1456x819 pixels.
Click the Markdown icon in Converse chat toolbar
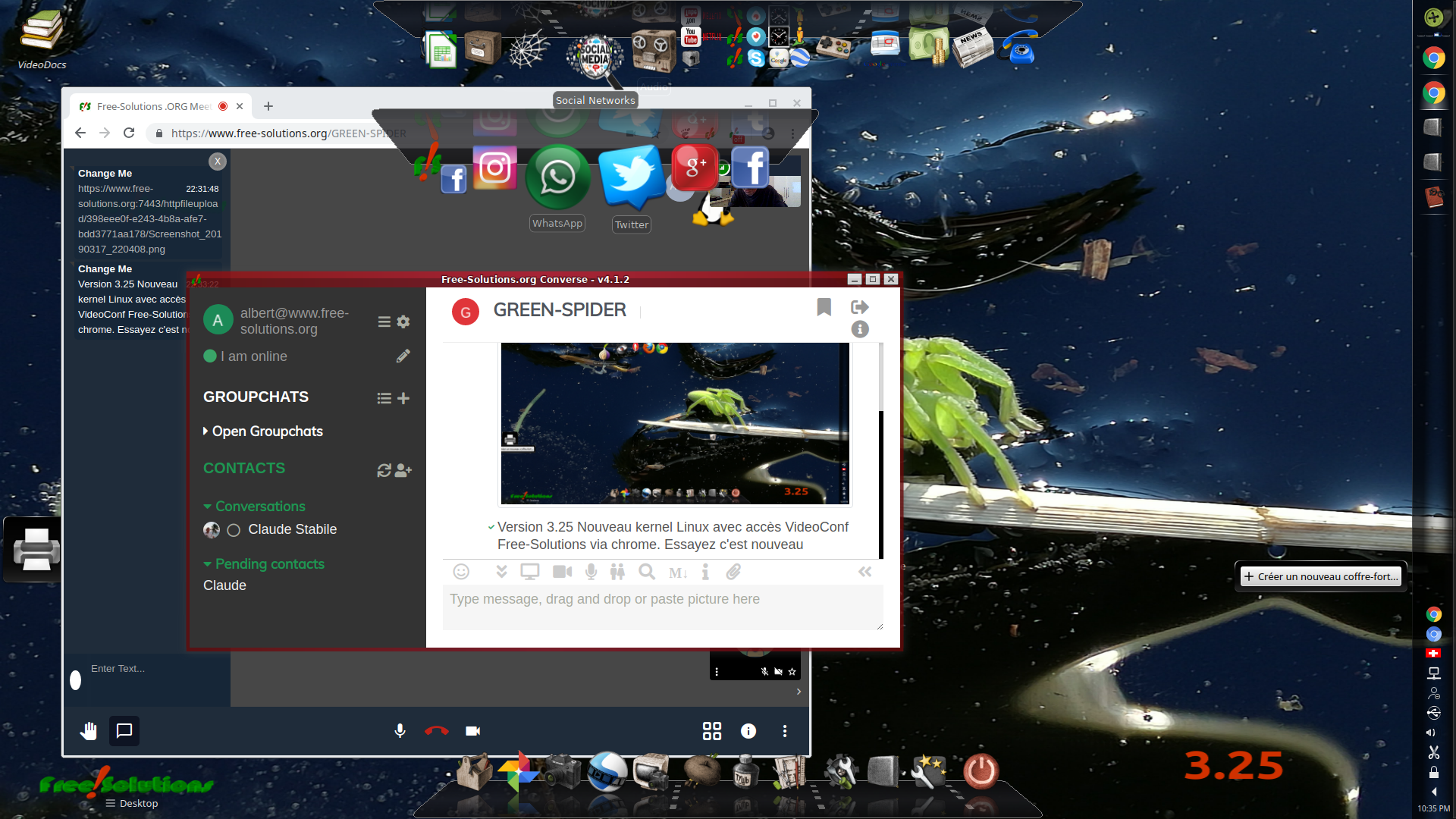pyautogui.click(x=678, y=573)
